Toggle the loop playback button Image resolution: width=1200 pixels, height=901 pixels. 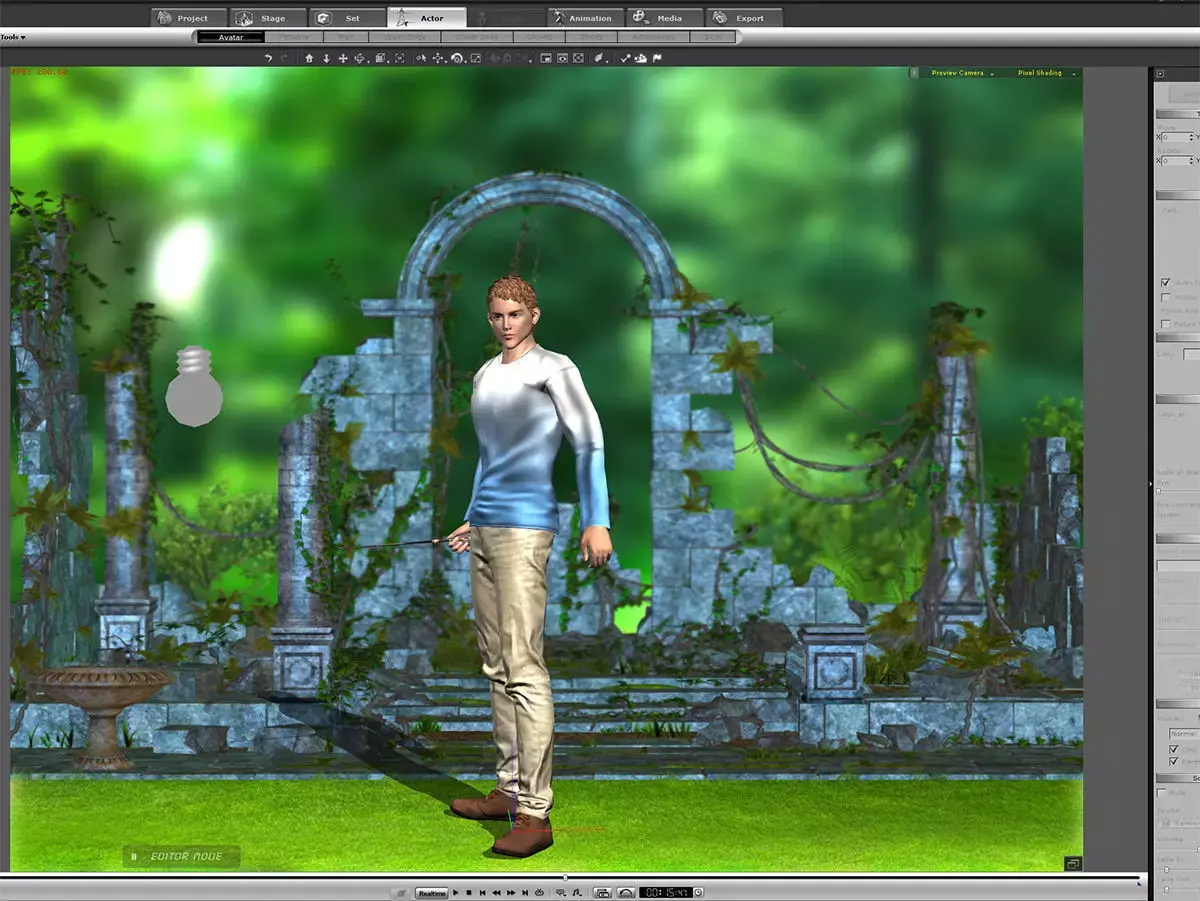click(539, 892)
